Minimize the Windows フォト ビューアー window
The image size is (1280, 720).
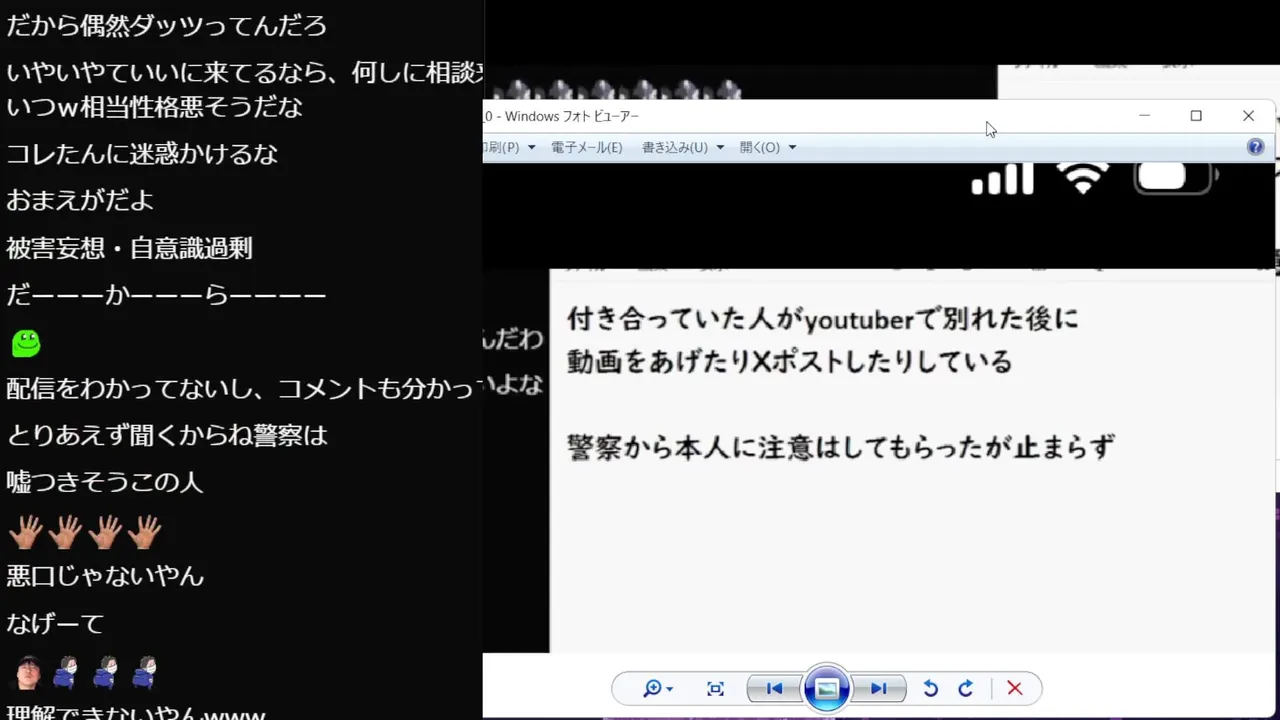coord(1145,116)
